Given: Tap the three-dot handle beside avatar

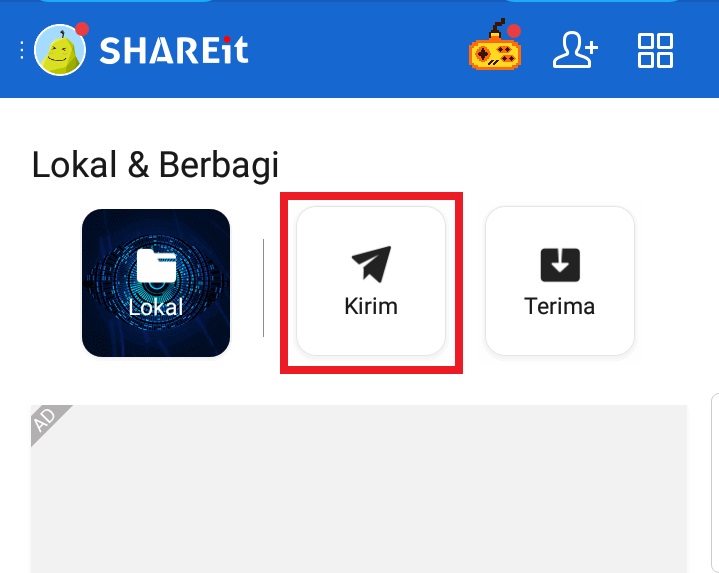Looking at the screenshot, I should (x=22, y=50).
